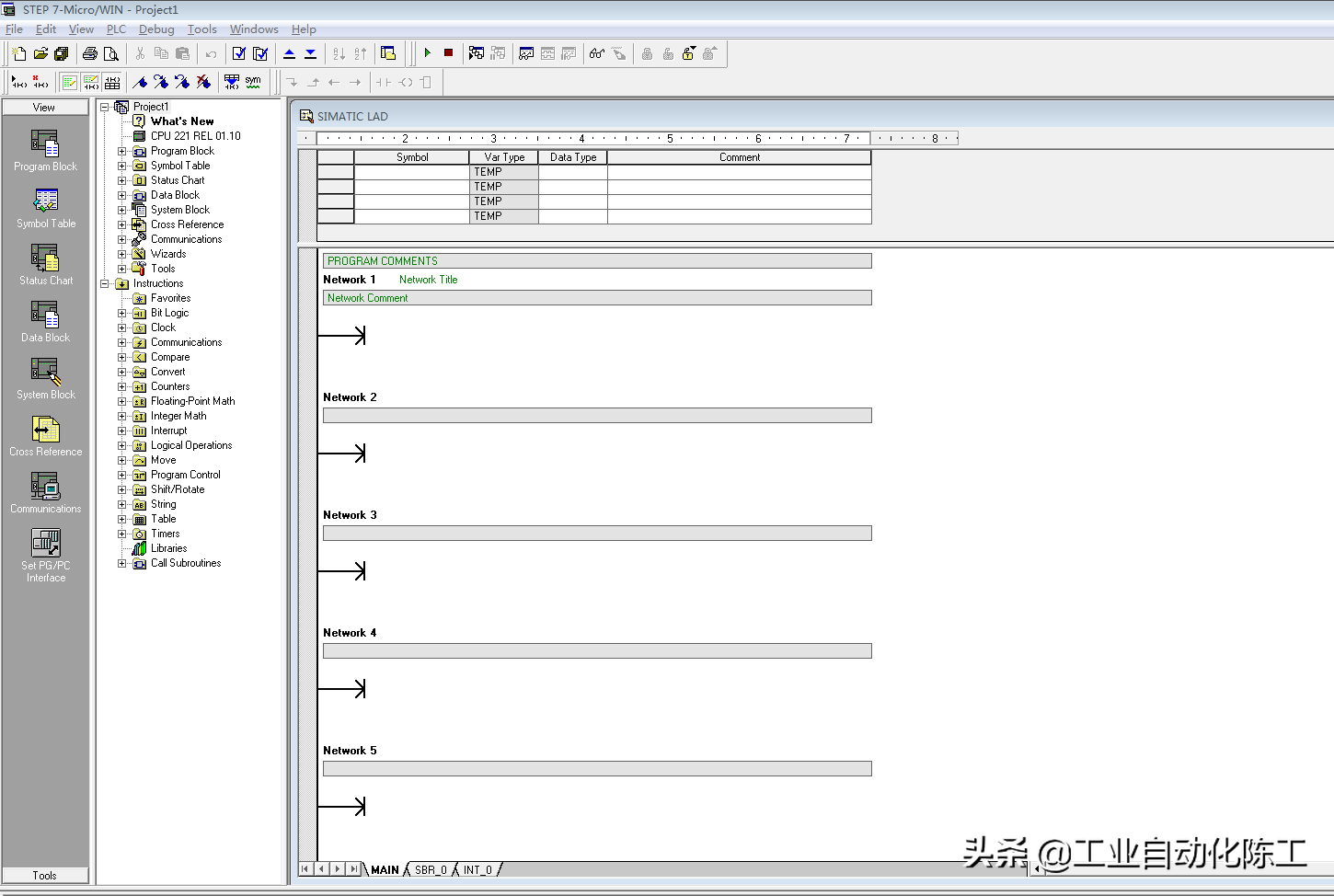Collapse the Instructions tree node
Image resolution: width=1334 pixels, height=896 pixels.
click(105, 283)
